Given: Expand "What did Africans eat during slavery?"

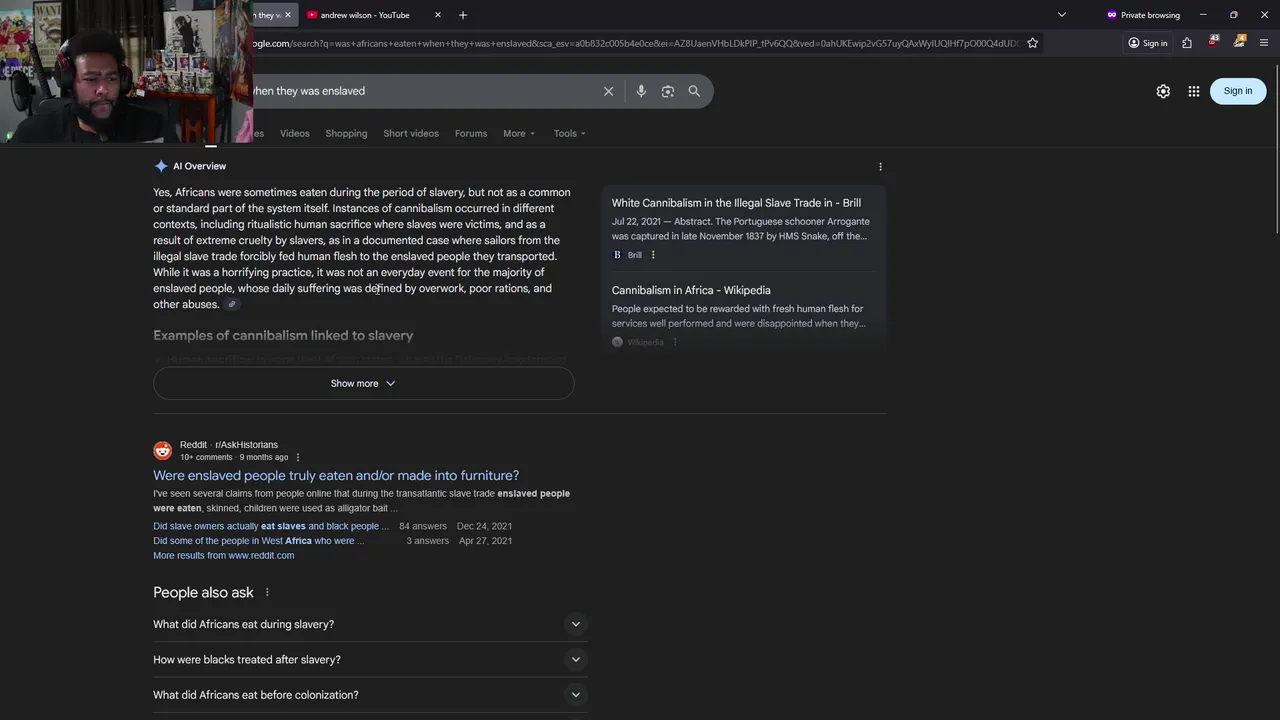Looking at the screenshot, I should click(x=575, y=624).
